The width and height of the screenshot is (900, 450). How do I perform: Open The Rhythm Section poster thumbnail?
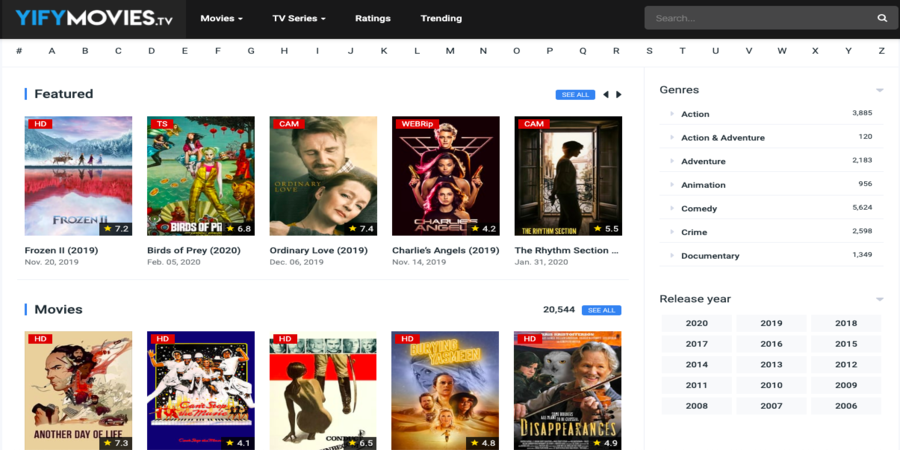point(568,176)
